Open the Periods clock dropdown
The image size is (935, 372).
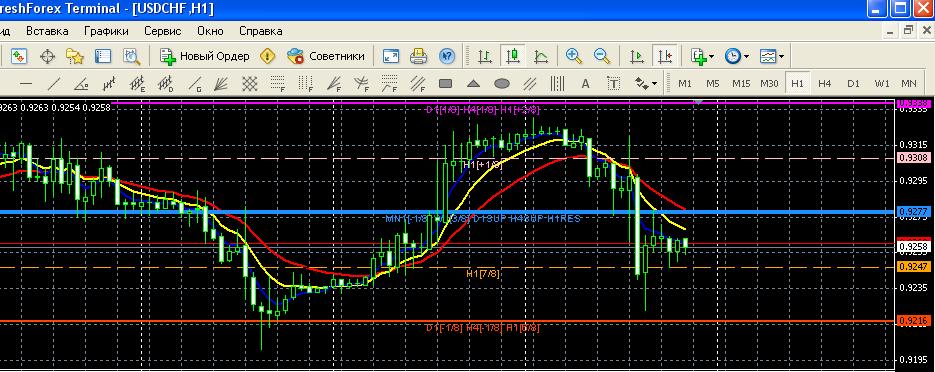[x=737, y=57]
